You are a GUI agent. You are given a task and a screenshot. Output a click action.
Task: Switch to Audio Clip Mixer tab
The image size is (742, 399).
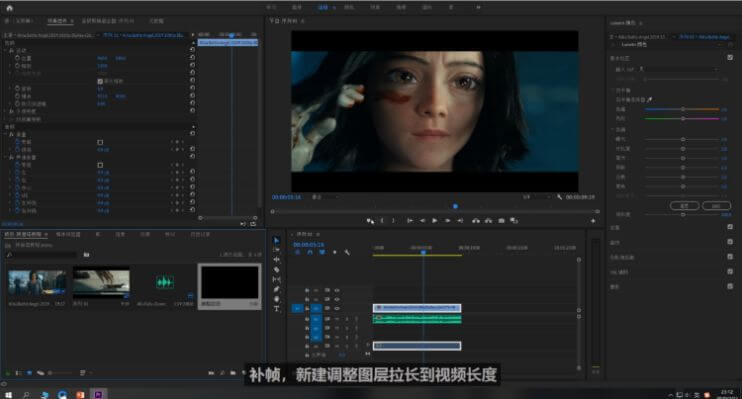pyautogui.click(x=107, y=21)
